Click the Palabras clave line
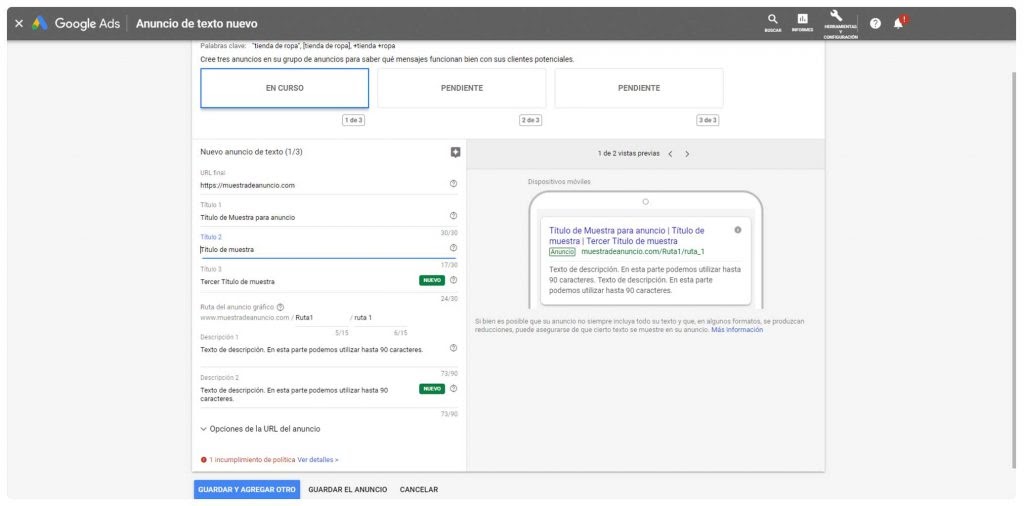This screenshot has width=1024, height=506. (x=298, y=46)
